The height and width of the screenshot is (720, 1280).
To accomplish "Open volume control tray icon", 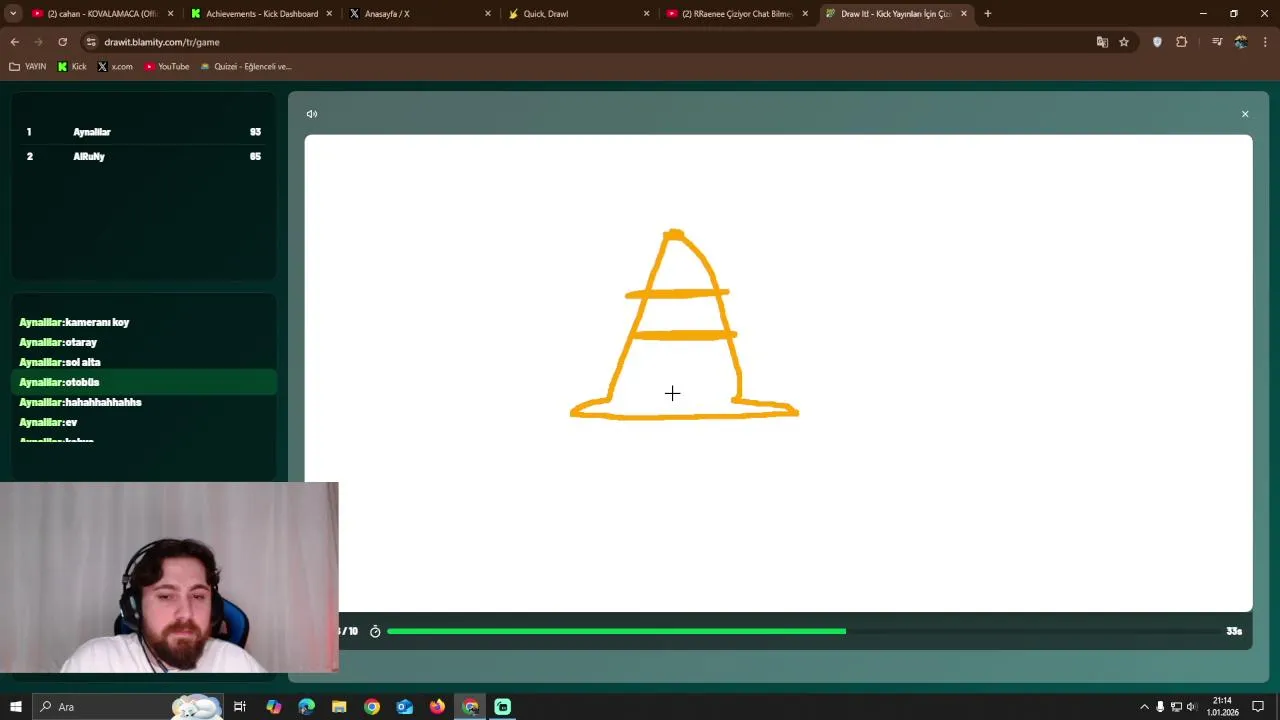I will tap(1192, 707).
